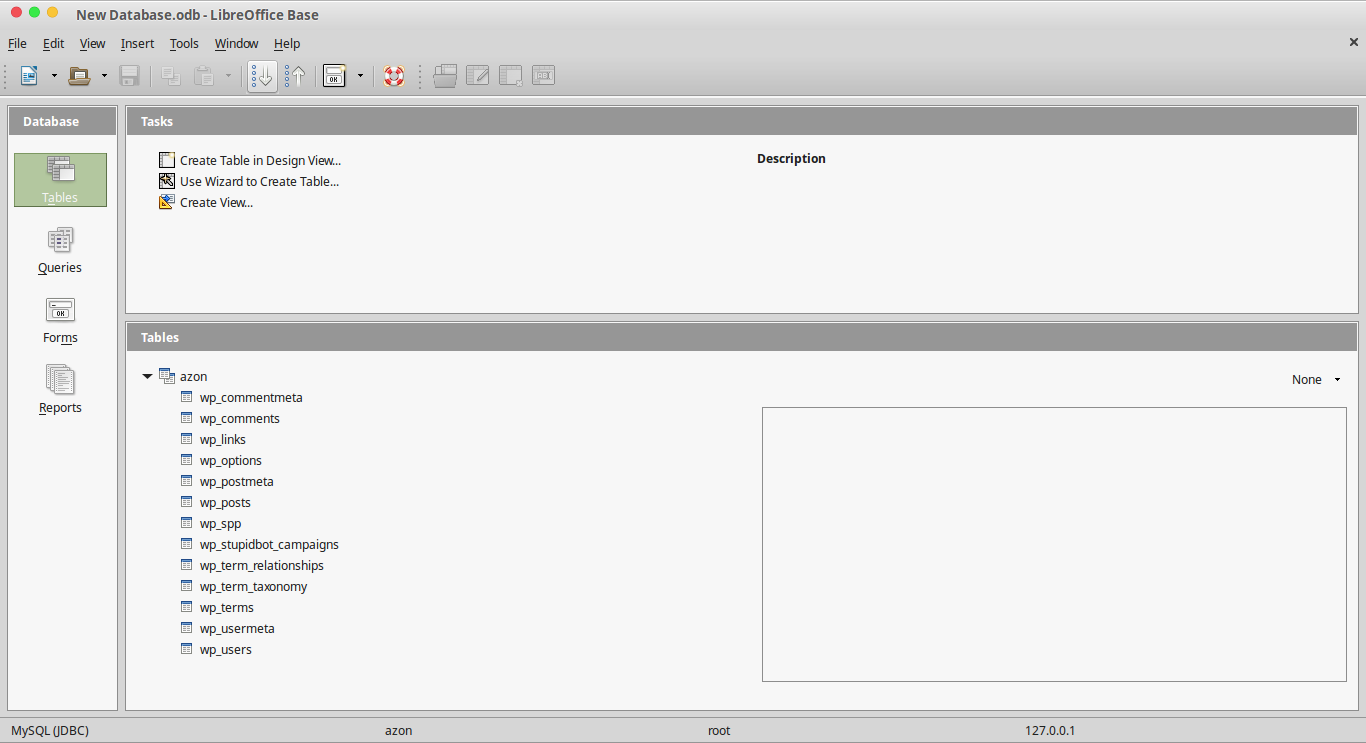Open the Edit menu

point(53,44)
